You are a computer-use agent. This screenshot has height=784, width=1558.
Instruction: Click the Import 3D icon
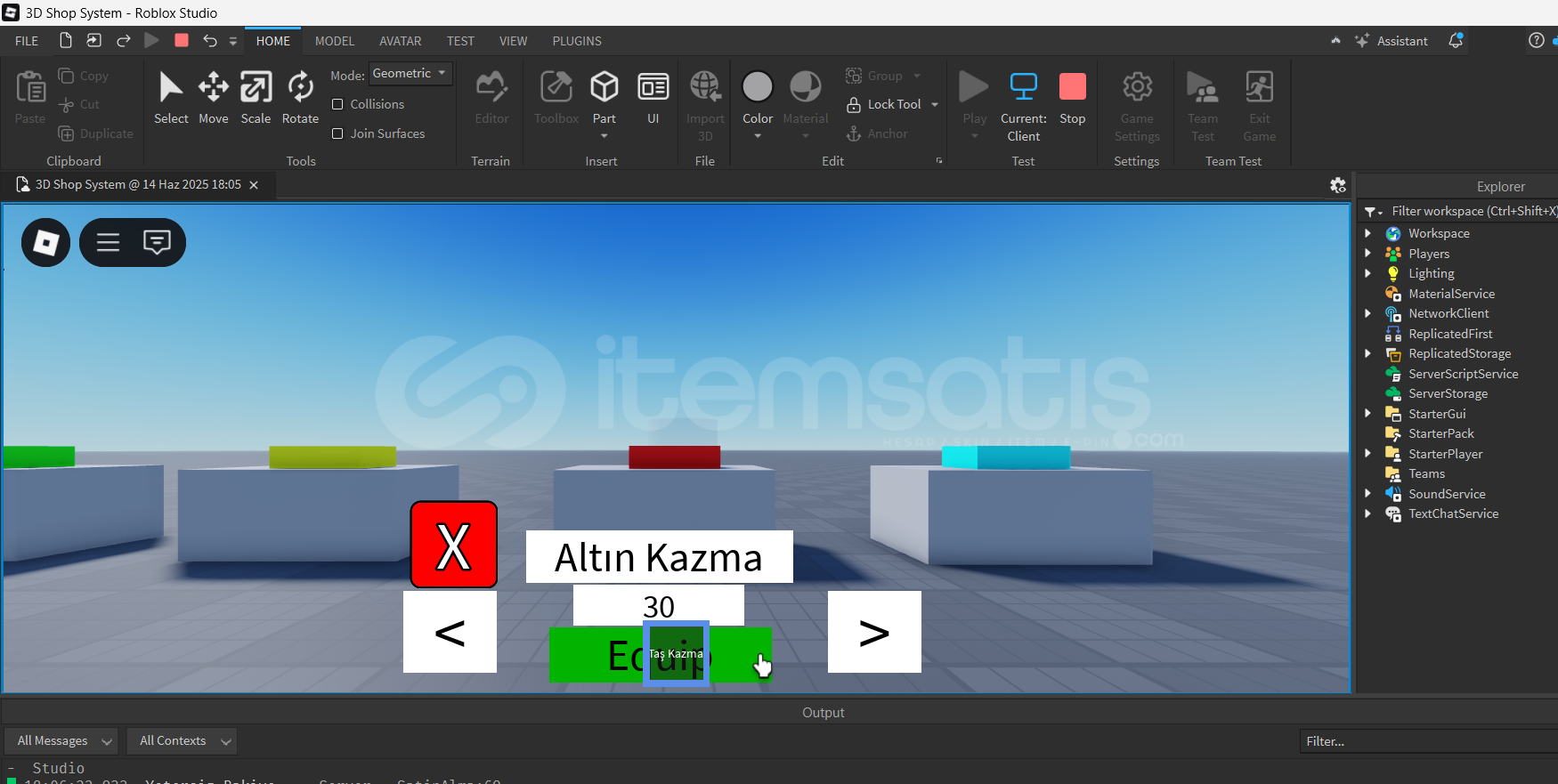pyautogui.click(x=705, y=87)
